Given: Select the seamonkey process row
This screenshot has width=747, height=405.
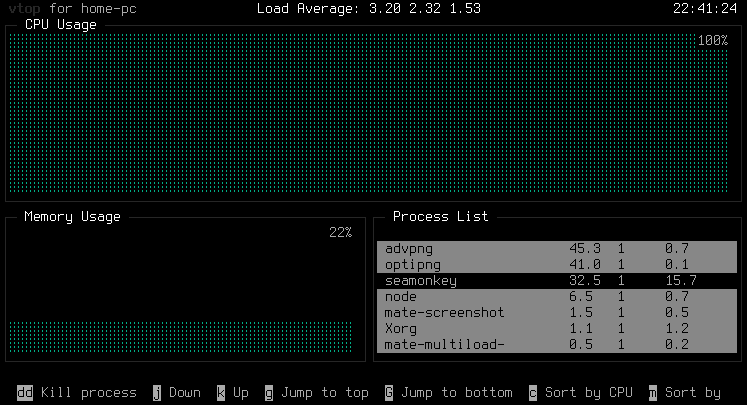Looking at the screenshot, I should point(557,281).
